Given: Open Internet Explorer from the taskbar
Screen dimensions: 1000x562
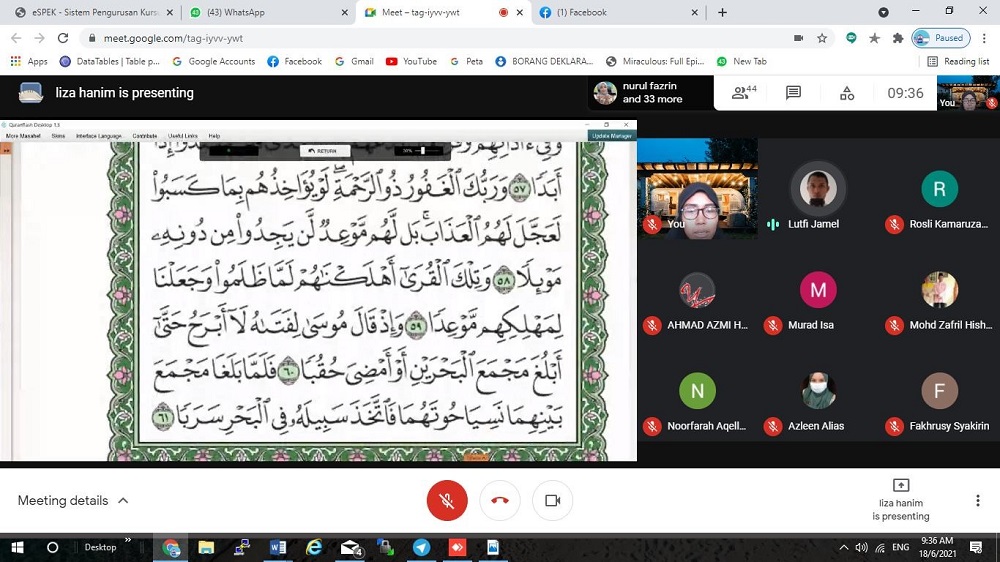Looking at the screenshot, I should (314, 547).
